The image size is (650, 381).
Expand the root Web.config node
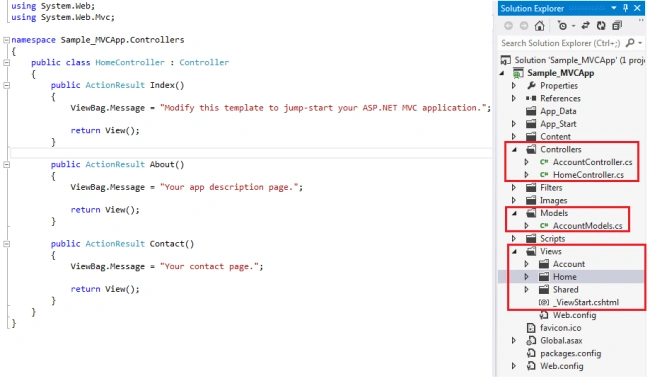point(514,366)
